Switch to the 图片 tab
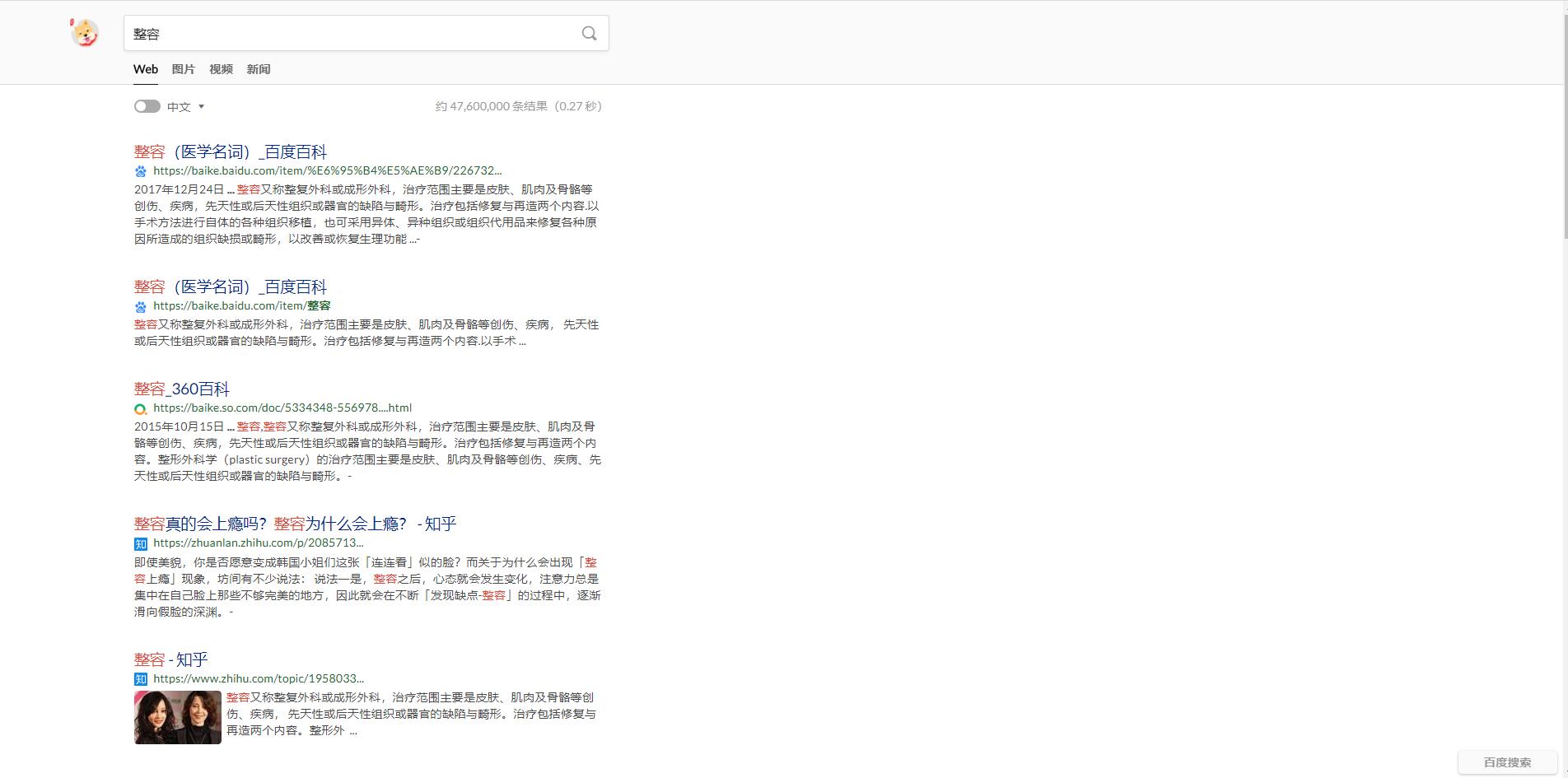Screen dimensions: 1568x778 [x=183, y=69]
